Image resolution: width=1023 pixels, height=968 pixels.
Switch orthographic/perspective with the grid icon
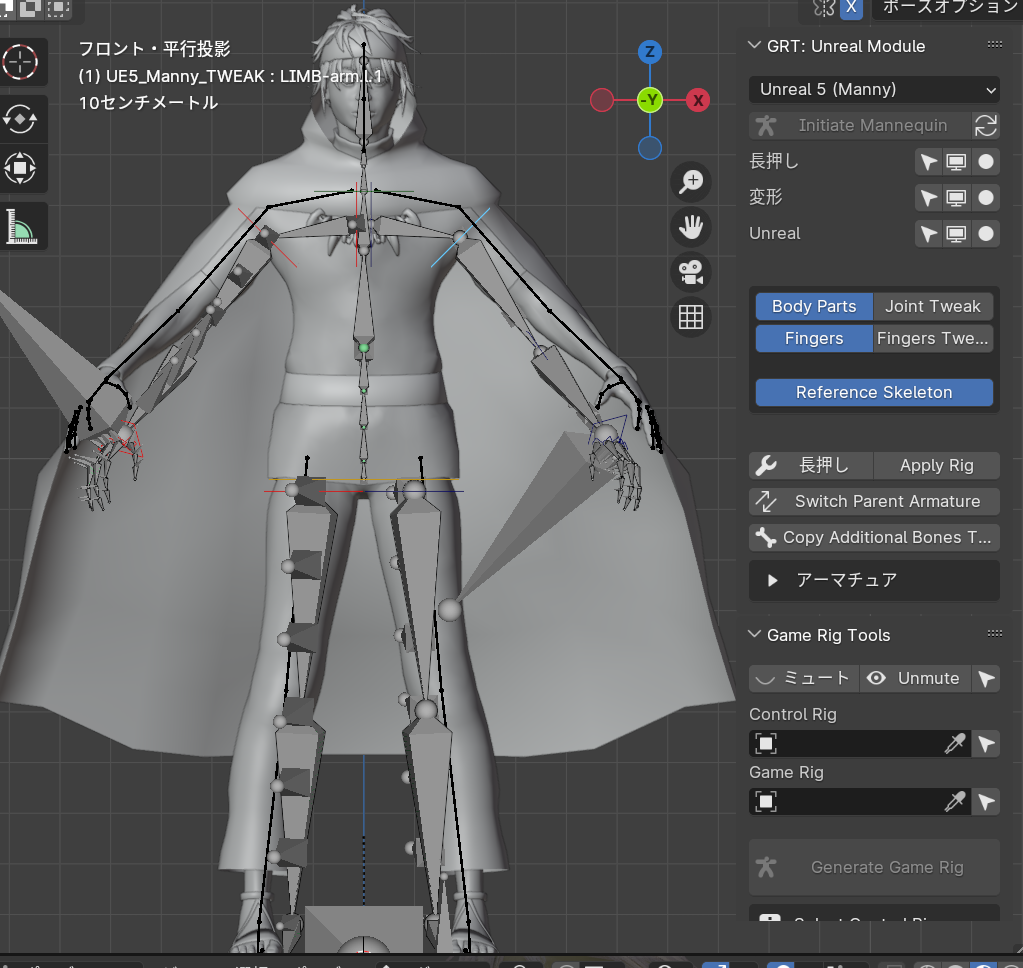pos(691,317)
